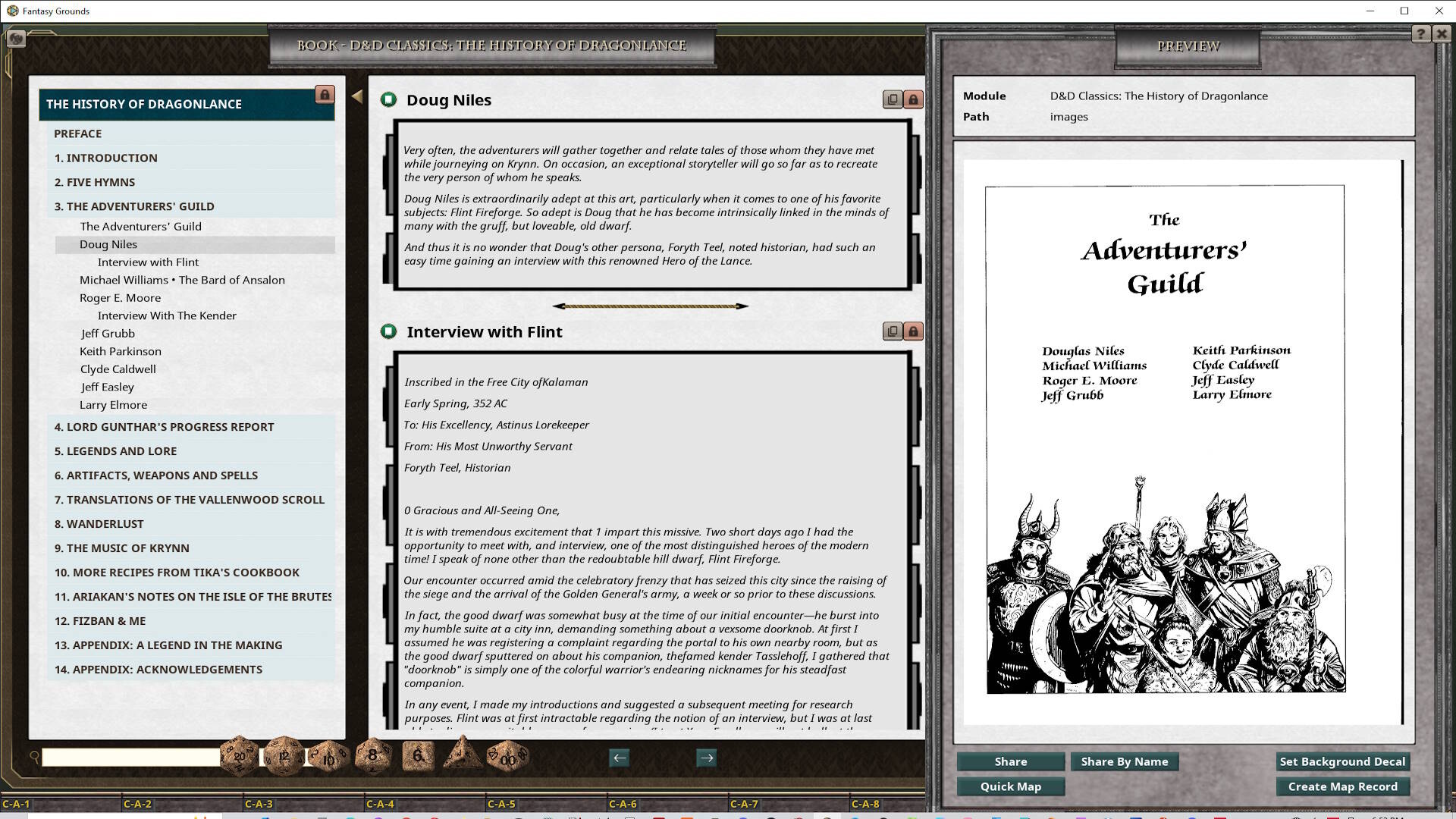Screen dimensions: 1456x819
Task: Pick up the d8 die
Action: 372,755
